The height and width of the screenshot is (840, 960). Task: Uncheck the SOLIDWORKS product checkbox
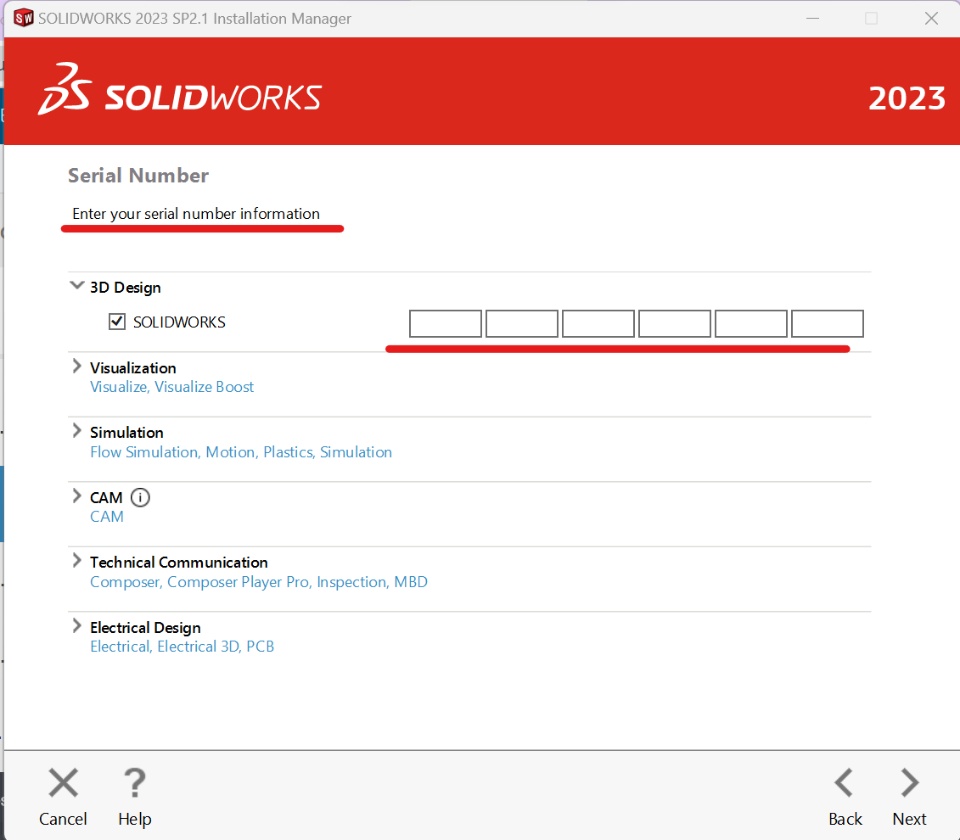pos(117,321)
